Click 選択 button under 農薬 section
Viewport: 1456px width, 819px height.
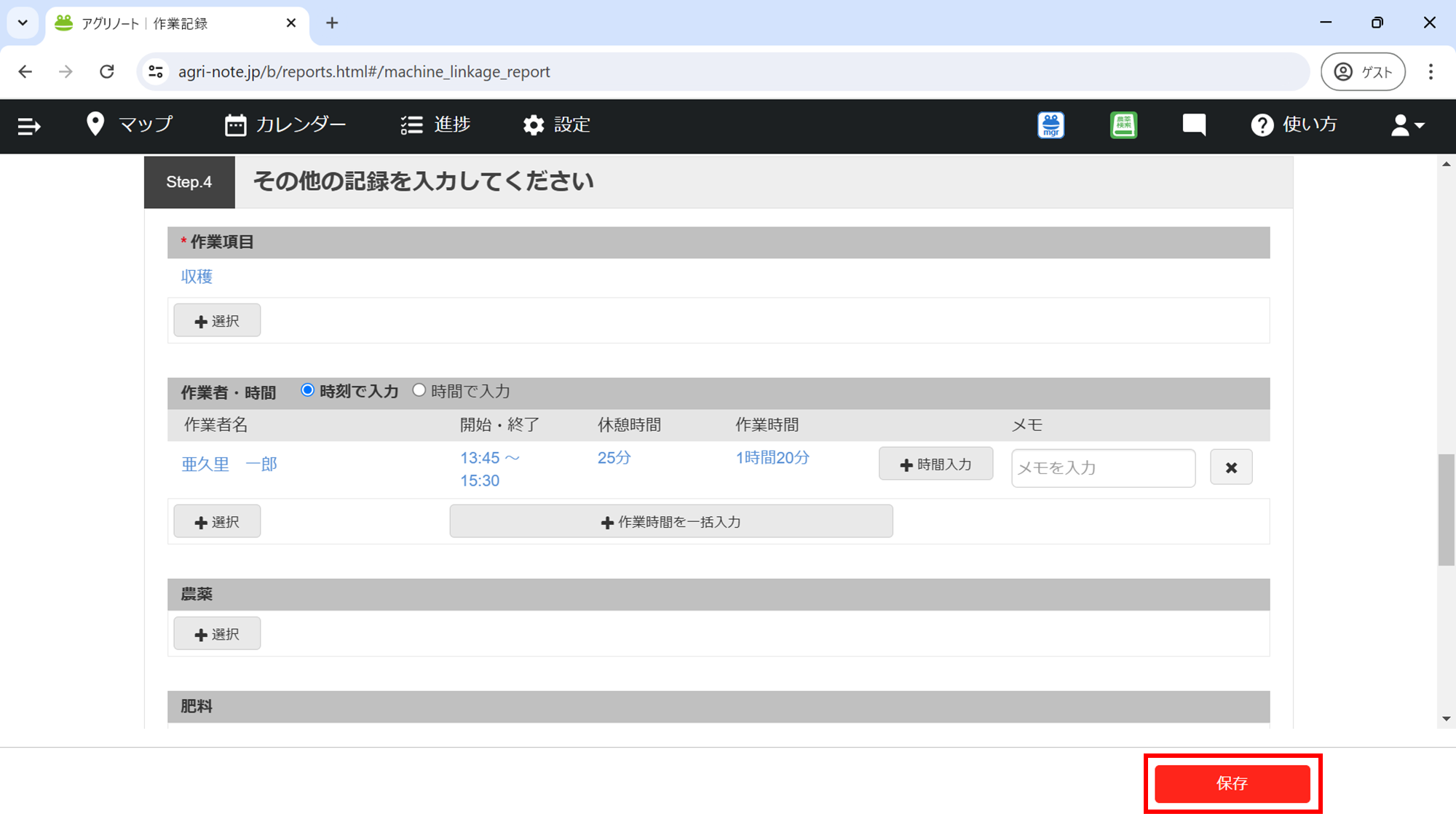click(217, 634)
